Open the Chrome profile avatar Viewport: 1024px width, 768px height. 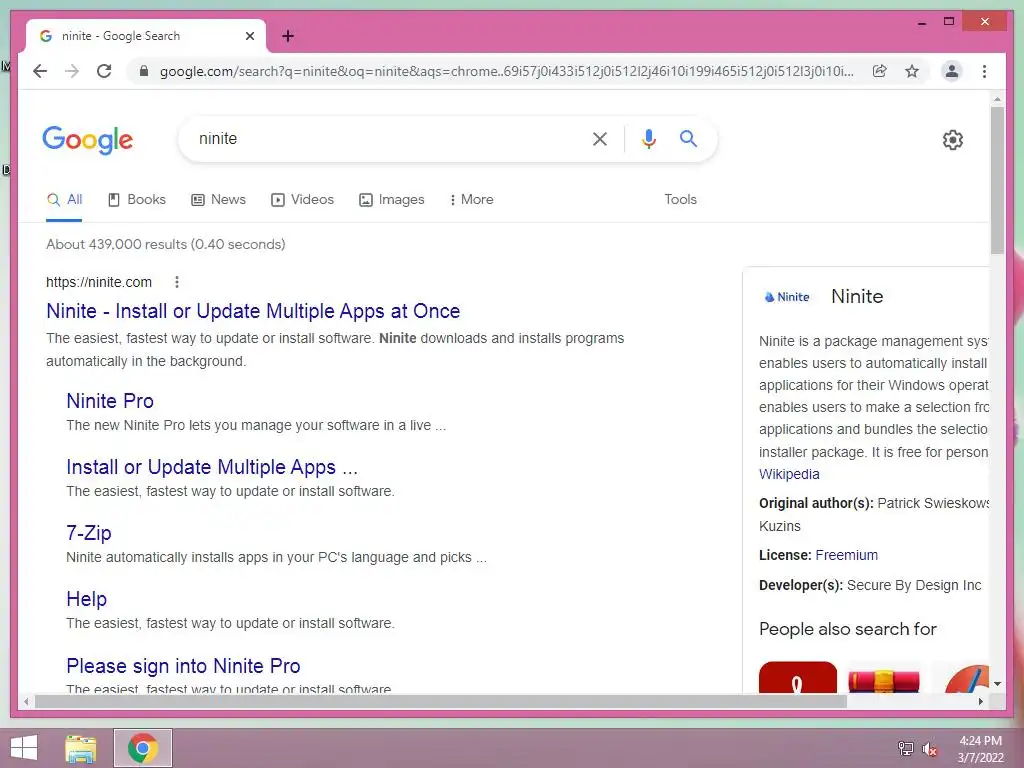click(952, 71)
